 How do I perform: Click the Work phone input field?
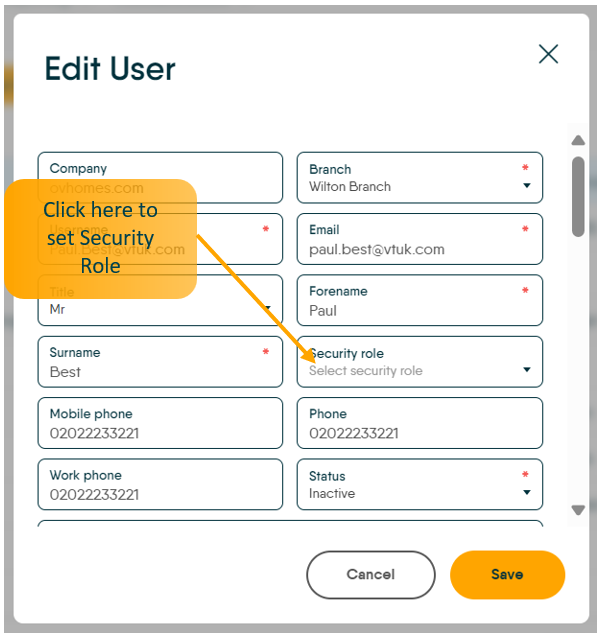[x=160, y=485]
